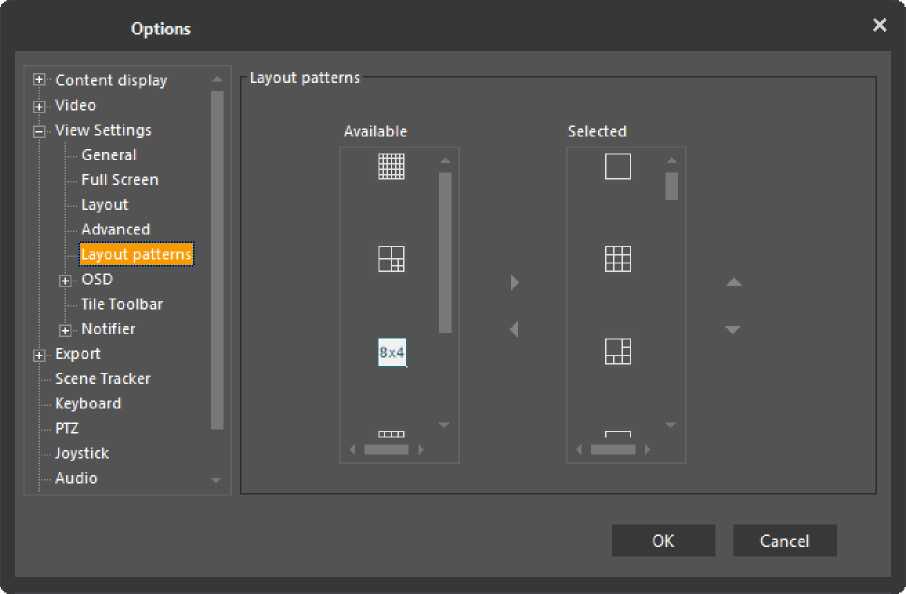Click left arrow to remove selected layout
Screen dimensions: 906x594
point(514,329)
